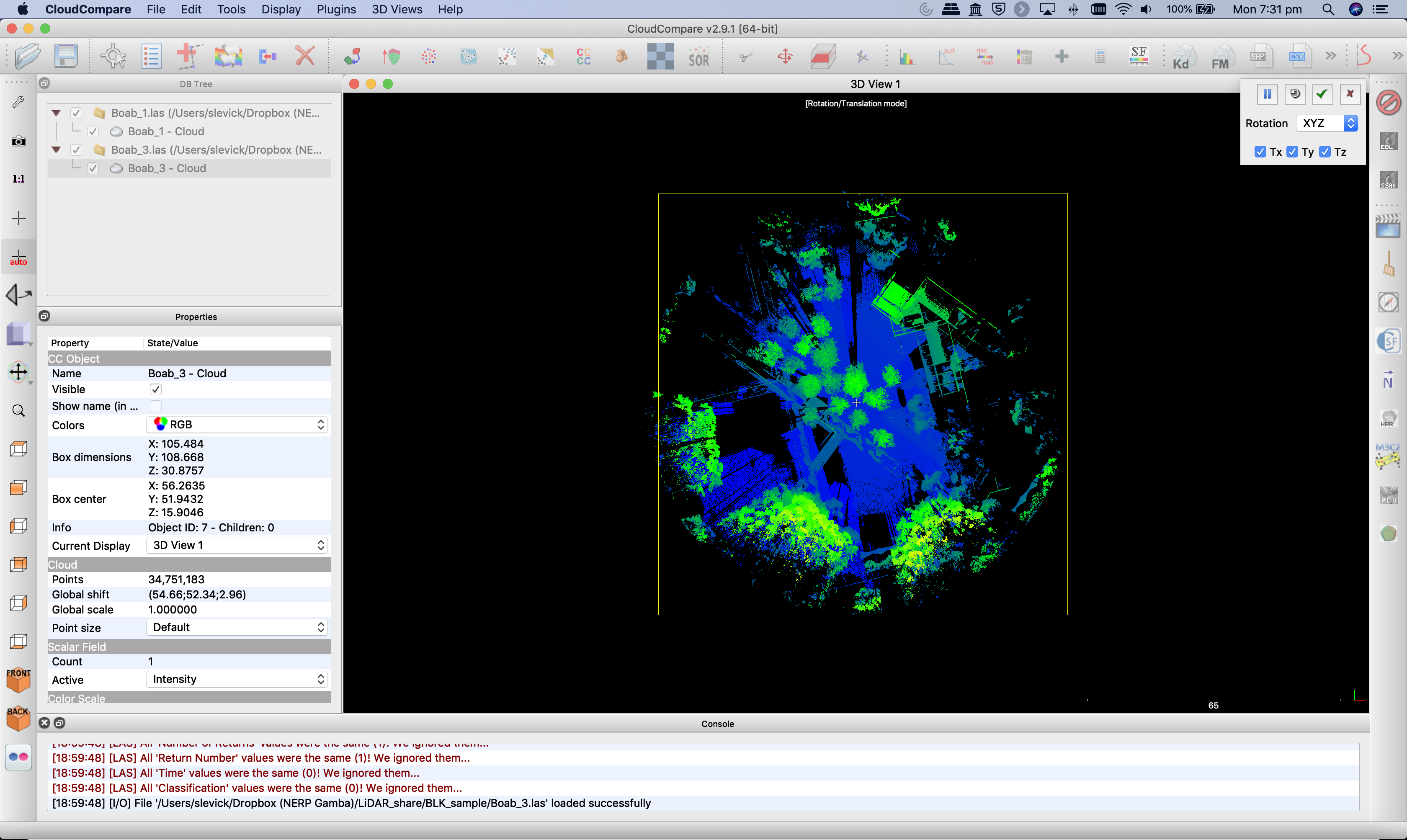The image size is (1407, 840).
Task: Enable Show name in 3D checkbox
Action: [x=156, y=406]
